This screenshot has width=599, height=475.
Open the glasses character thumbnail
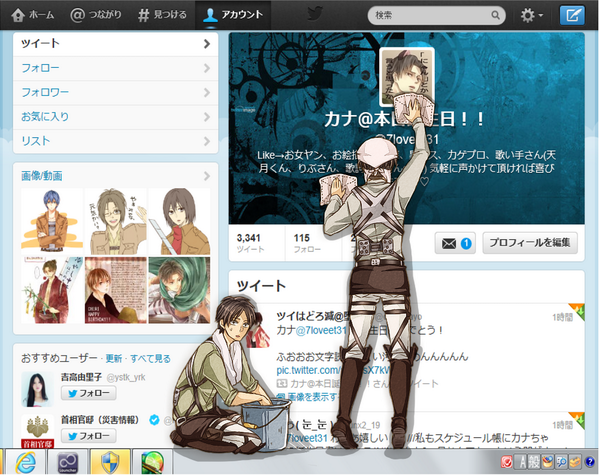[115, 221]
